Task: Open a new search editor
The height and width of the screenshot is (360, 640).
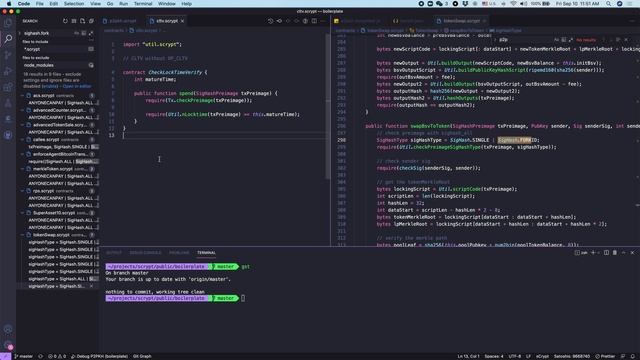Action: point(82,21)
